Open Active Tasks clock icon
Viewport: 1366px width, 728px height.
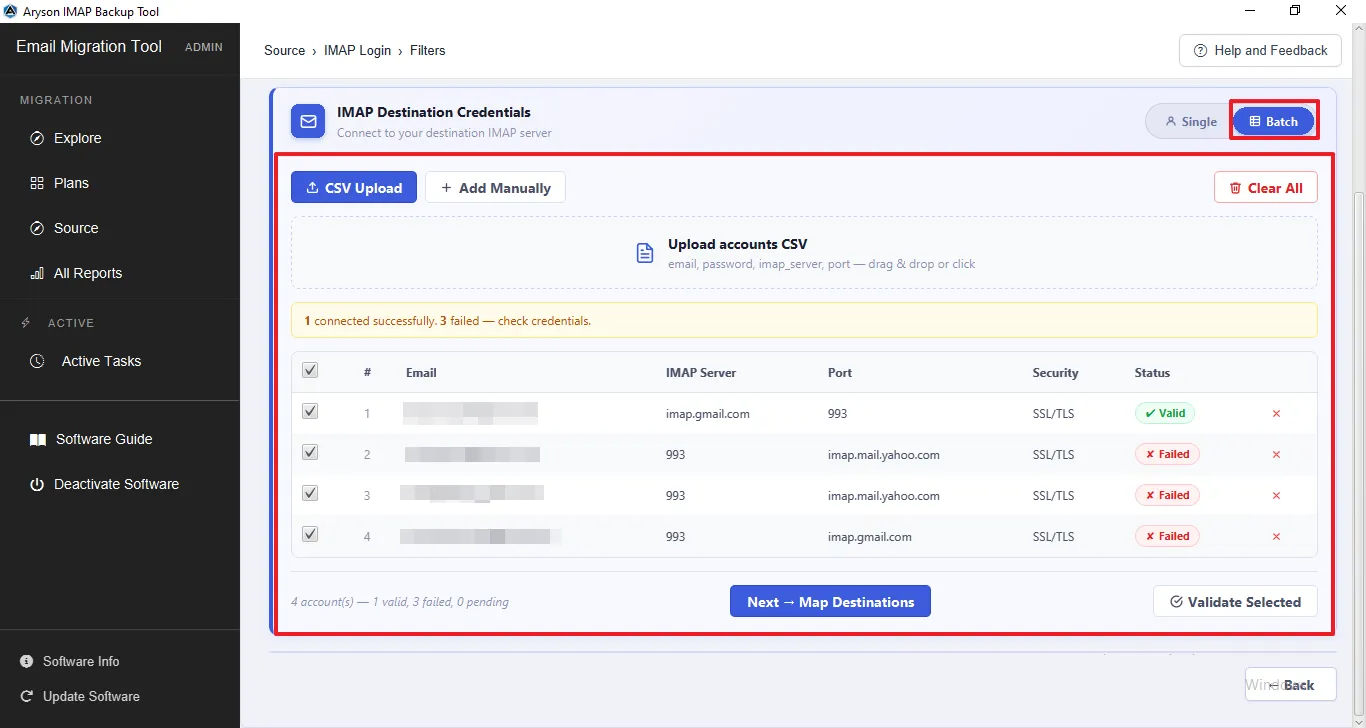(37, 361)
